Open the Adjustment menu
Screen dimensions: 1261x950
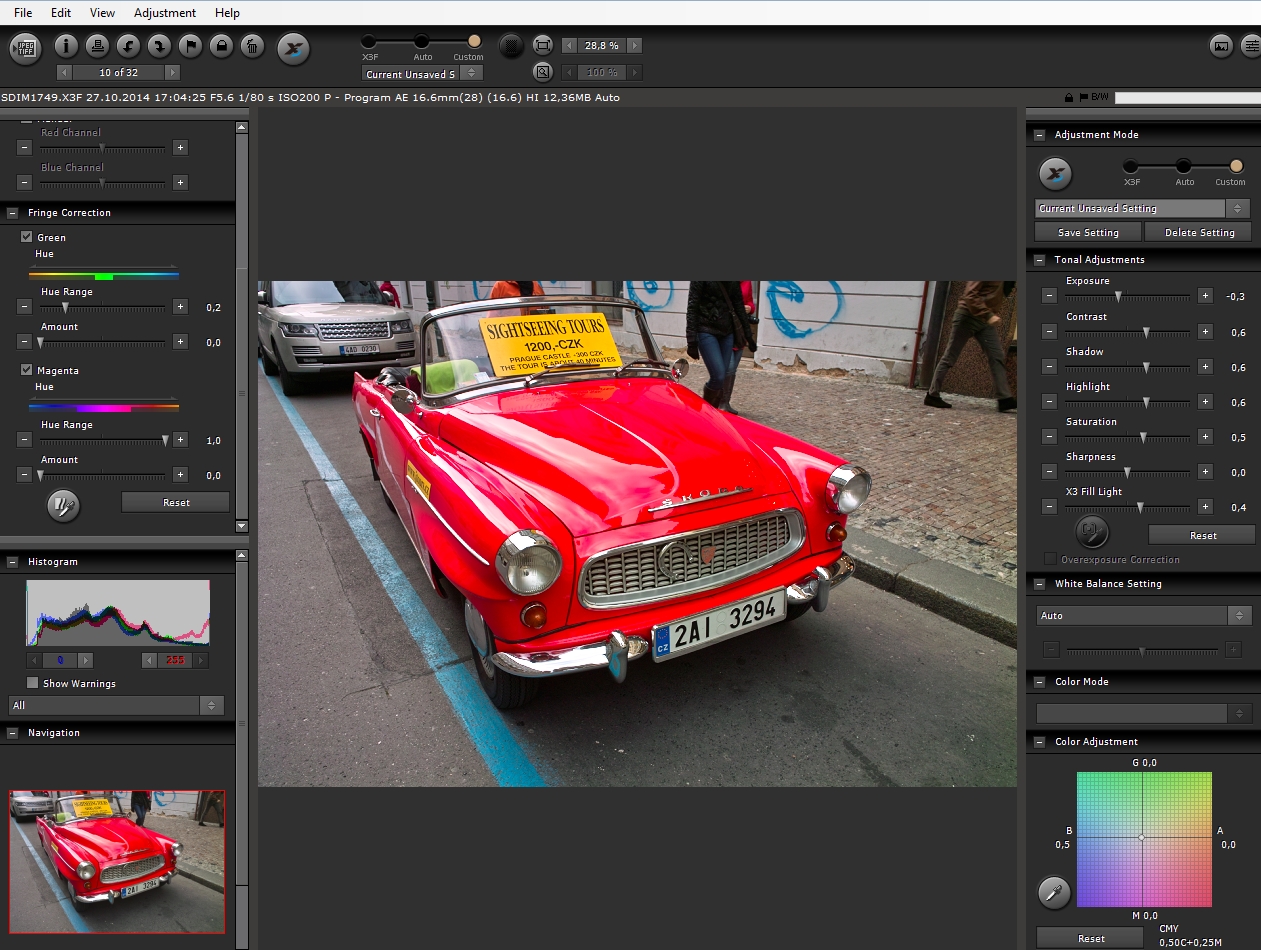(165, 13)
